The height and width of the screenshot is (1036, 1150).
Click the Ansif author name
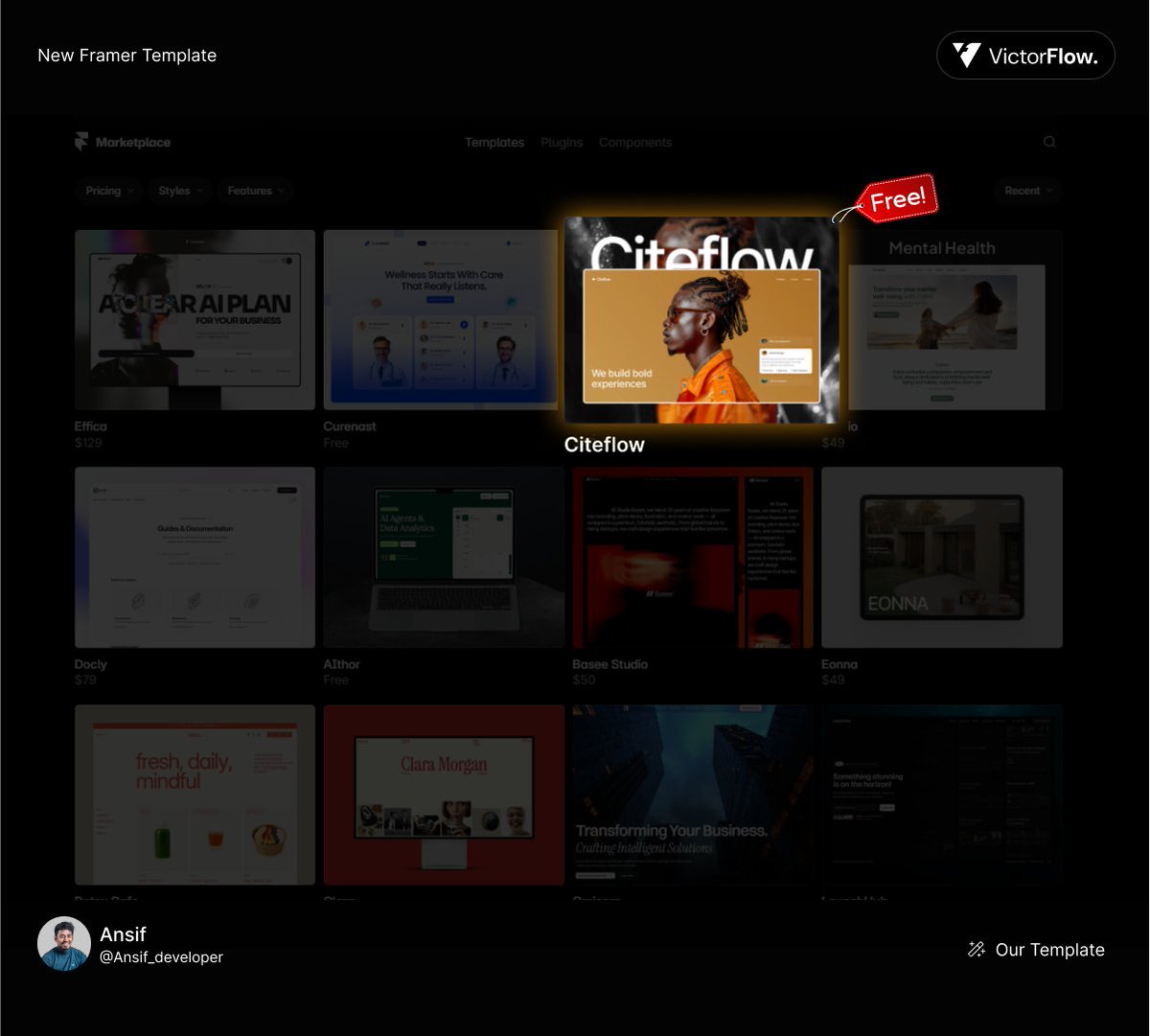123,934
